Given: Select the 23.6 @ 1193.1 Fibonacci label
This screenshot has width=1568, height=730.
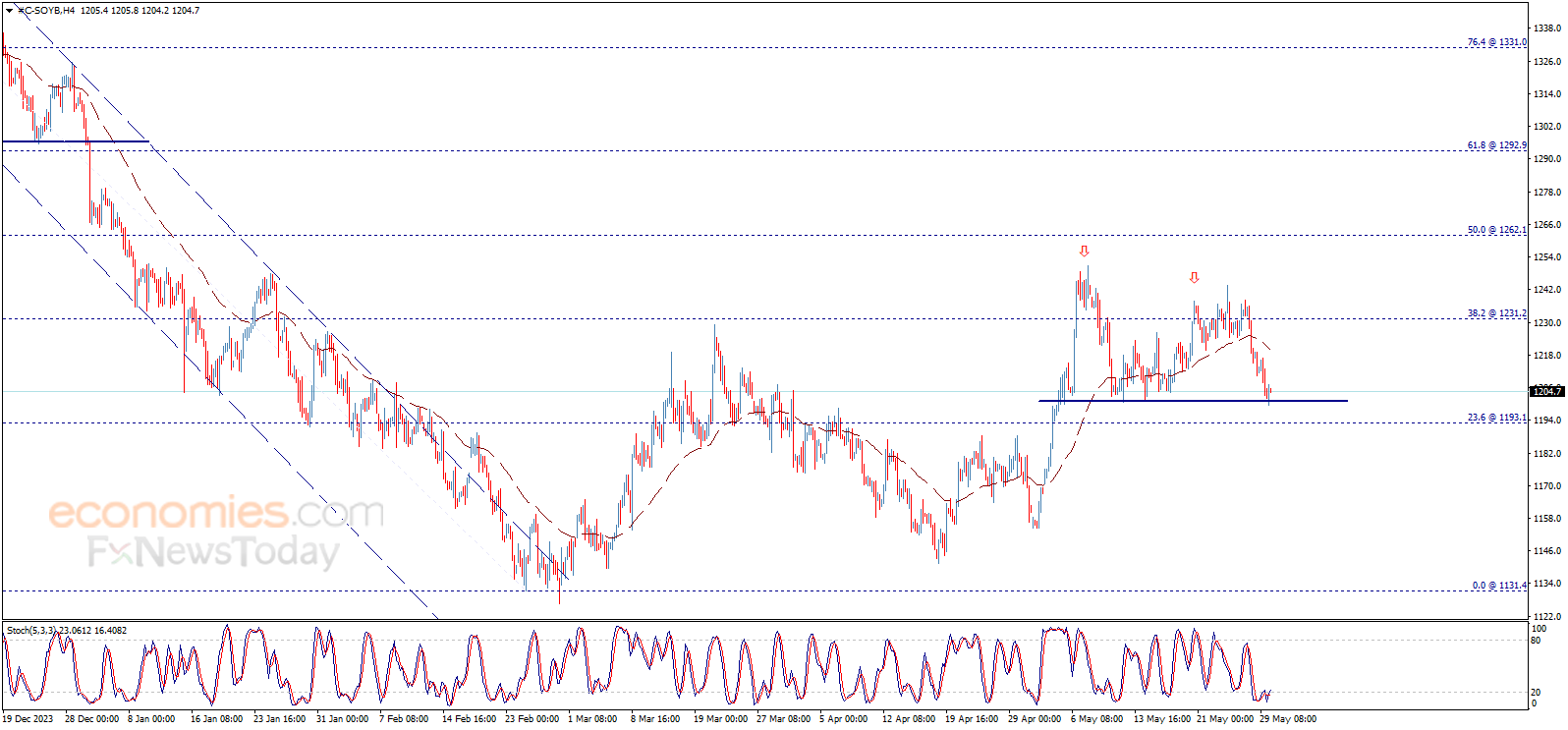Looking at the screenshot, I should click(x=1496, y=418).
